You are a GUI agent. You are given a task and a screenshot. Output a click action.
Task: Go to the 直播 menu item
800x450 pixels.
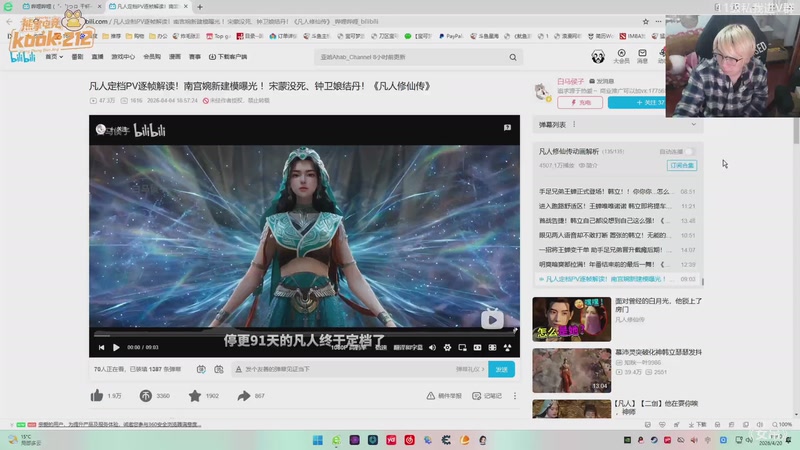pyautogui.click(x=97, y=57)
